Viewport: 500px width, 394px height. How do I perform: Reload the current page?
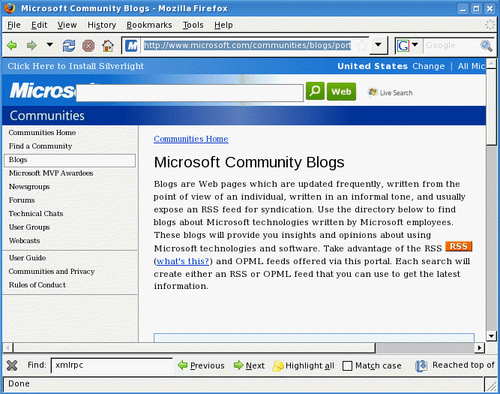point(69,45)
